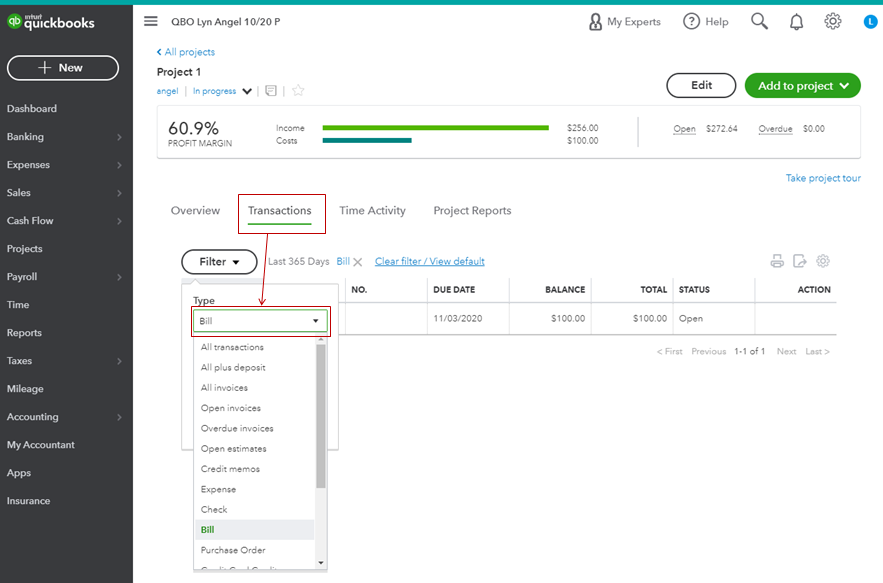Click Clear filter / View default link
This screenshot has height=583, width=883.
click(430, 261)
